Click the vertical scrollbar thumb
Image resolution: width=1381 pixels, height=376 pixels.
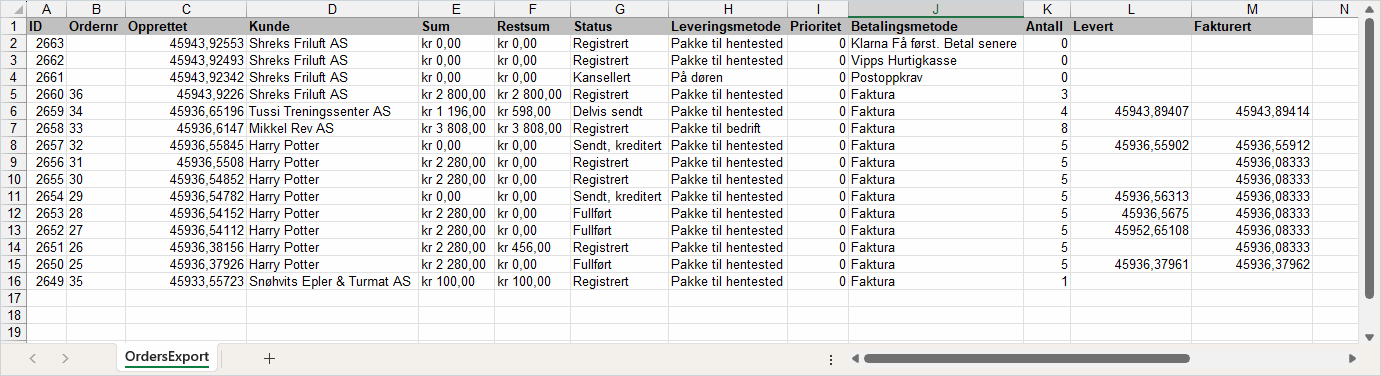pos(1370,157)
